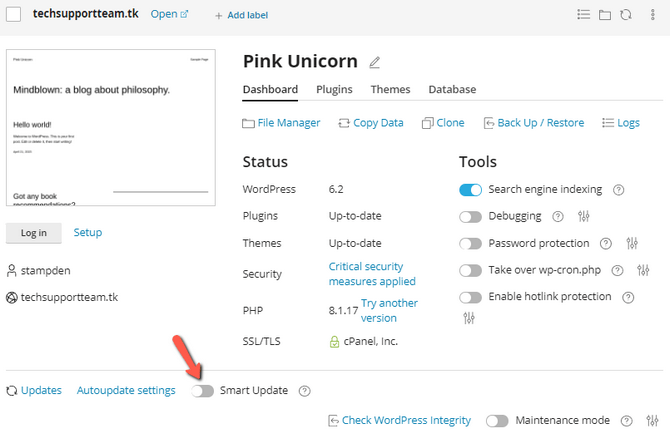Viewport: 670px width, 434px height.
Task: Open hotlink protection settings sliders icon
Action: (x=470, y=318)
